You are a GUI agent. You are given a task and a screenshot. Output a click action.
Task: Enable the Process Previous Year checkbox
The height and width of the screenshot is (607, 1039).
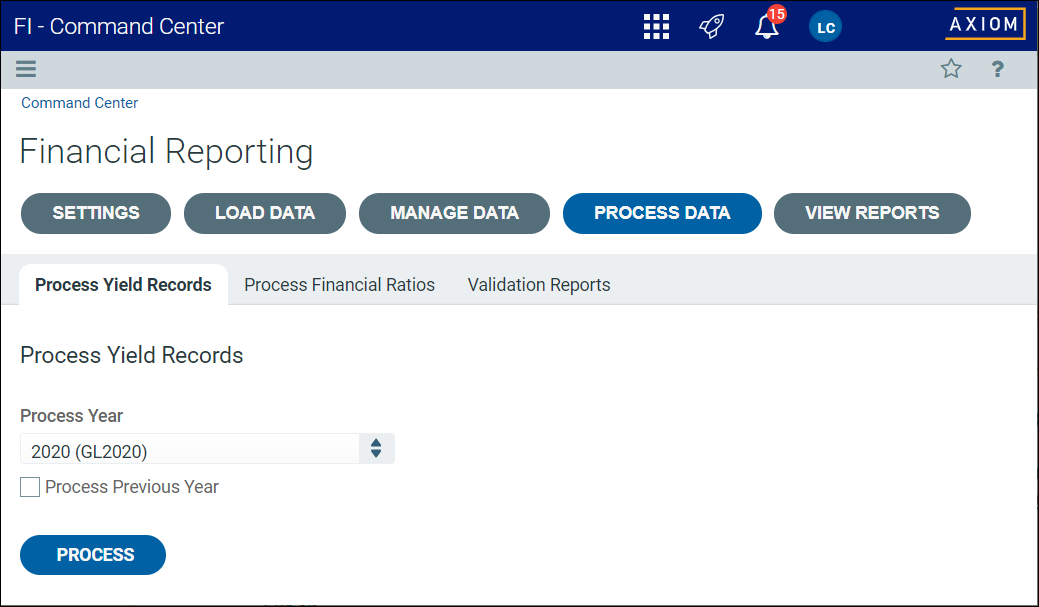coord(30,487)
